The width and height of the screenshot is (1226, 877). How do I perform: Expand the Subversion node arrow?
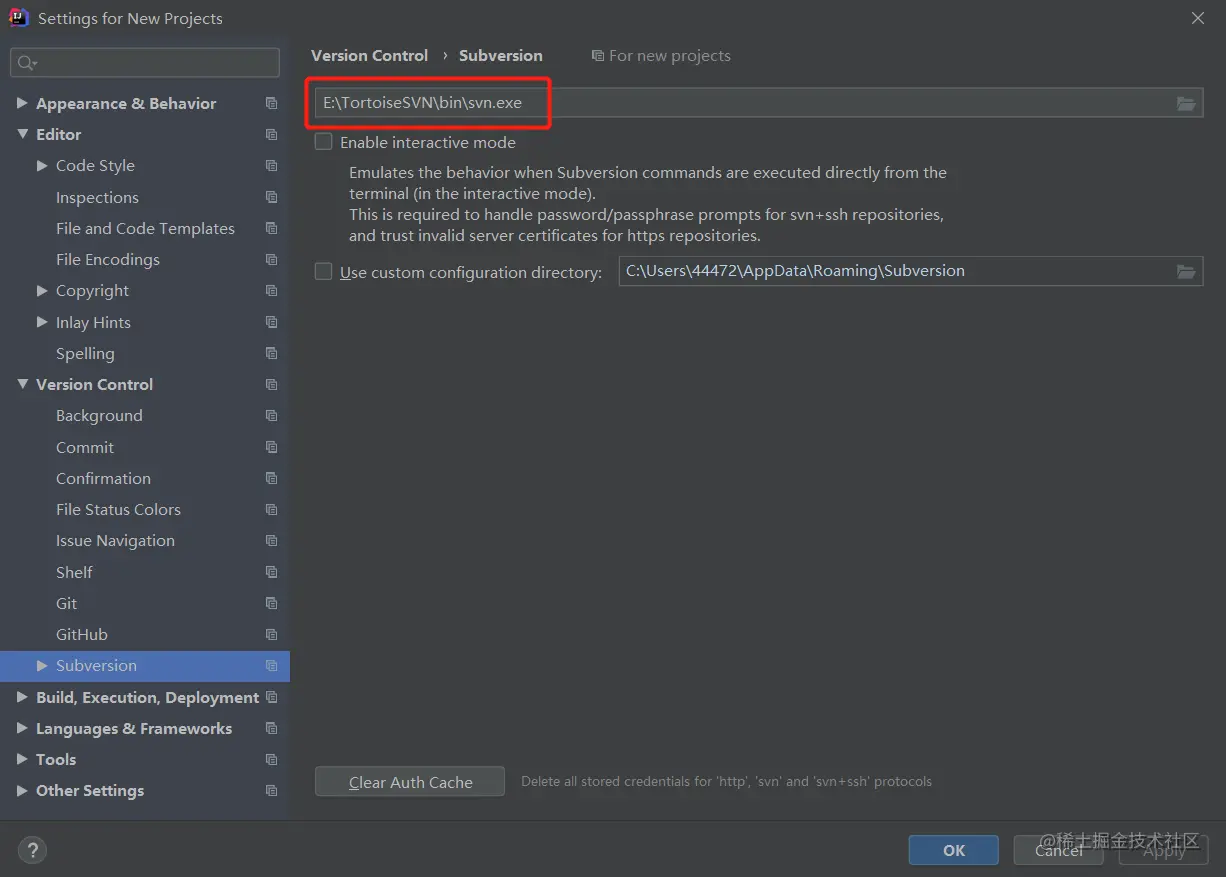42,665
